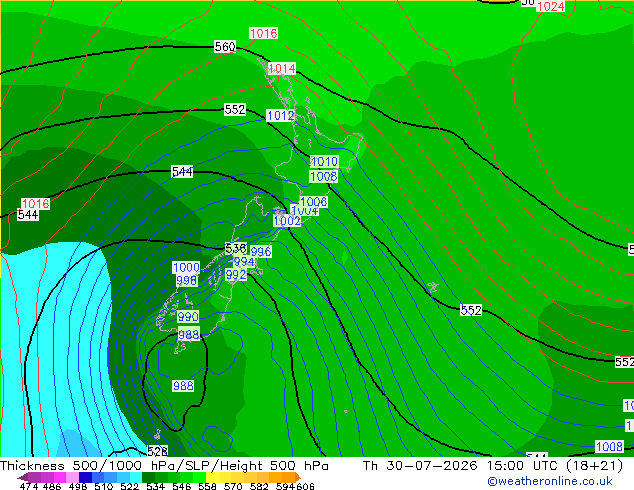Click the blue '1002' isobar label
634x490 pixels.
click(x=287, y=221)
